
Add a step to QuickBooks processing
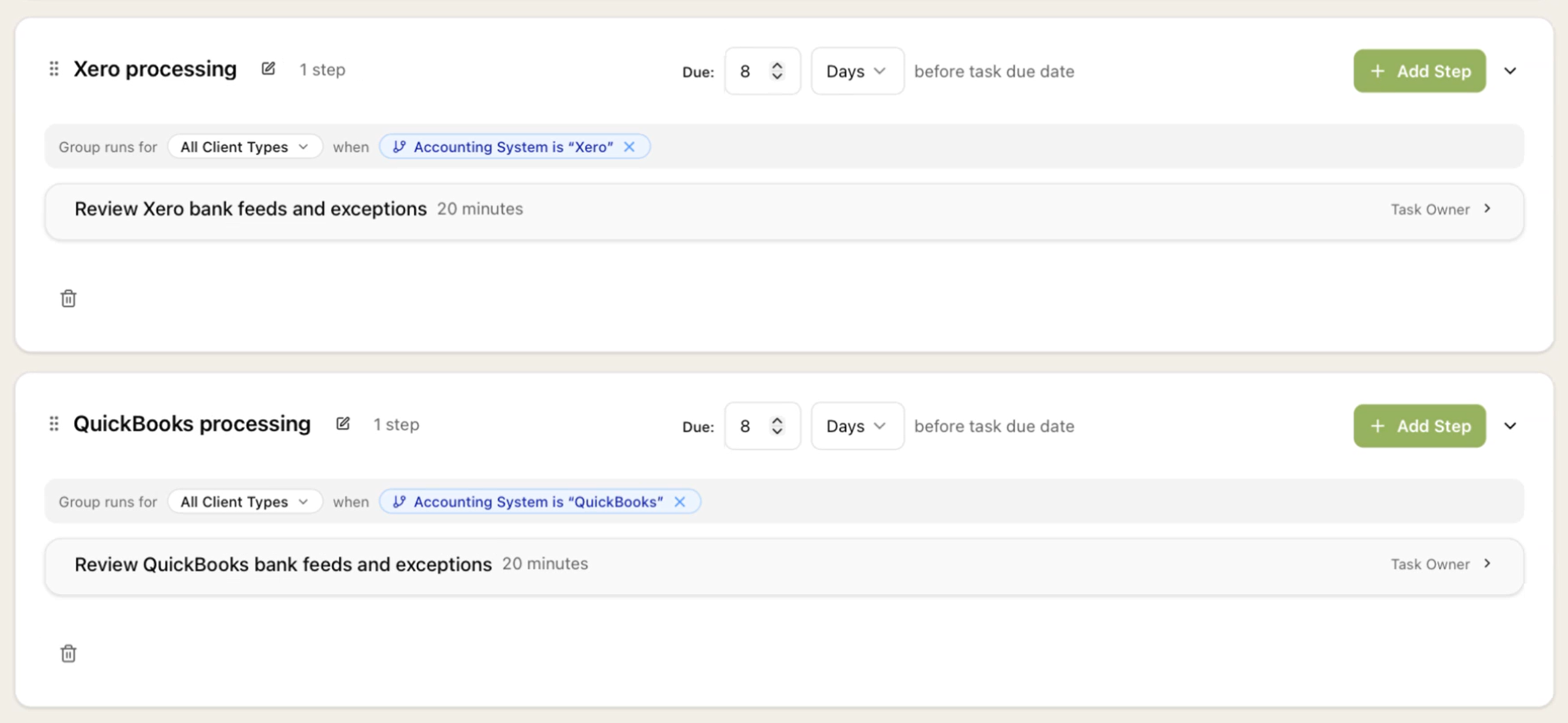[1419, 426]
